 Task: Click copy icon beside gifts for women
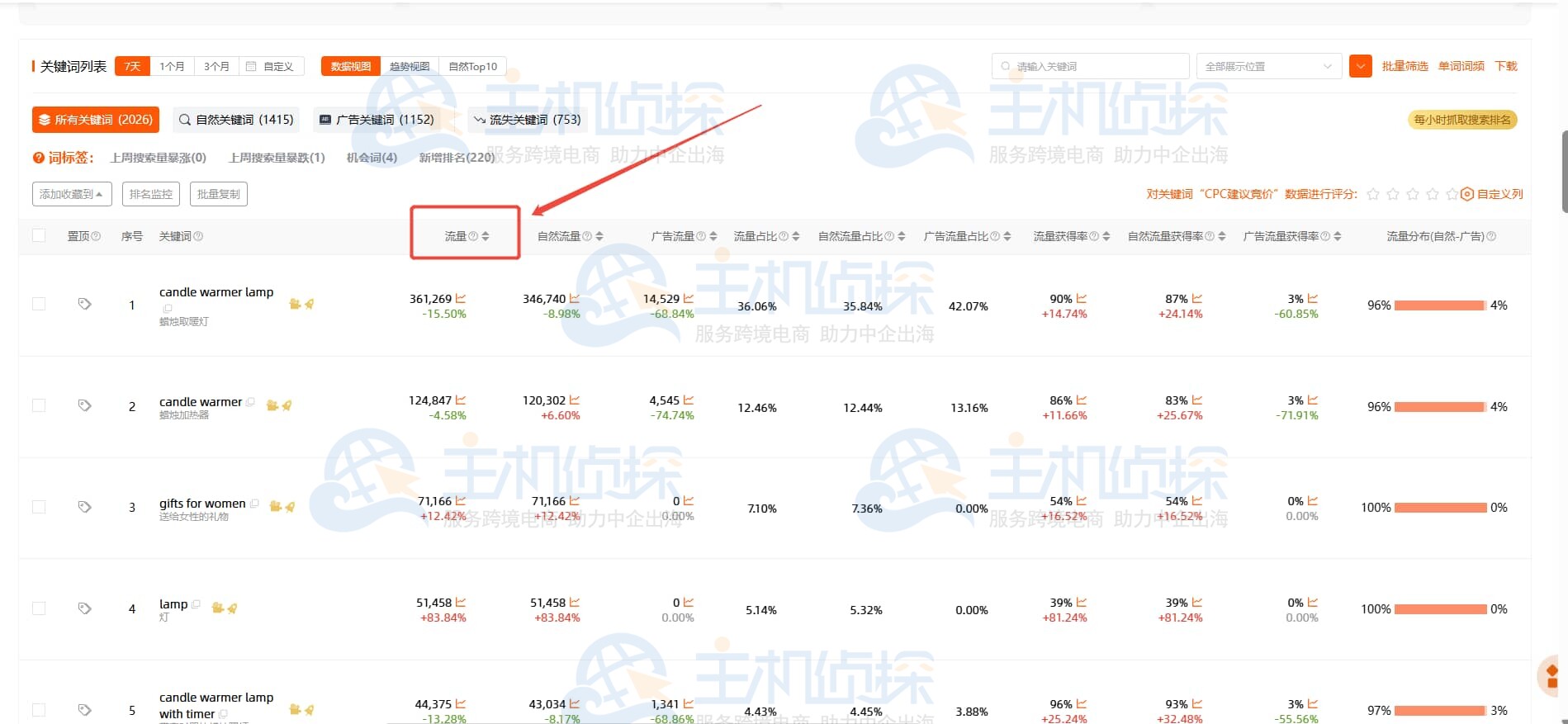(x=254, y=504)
